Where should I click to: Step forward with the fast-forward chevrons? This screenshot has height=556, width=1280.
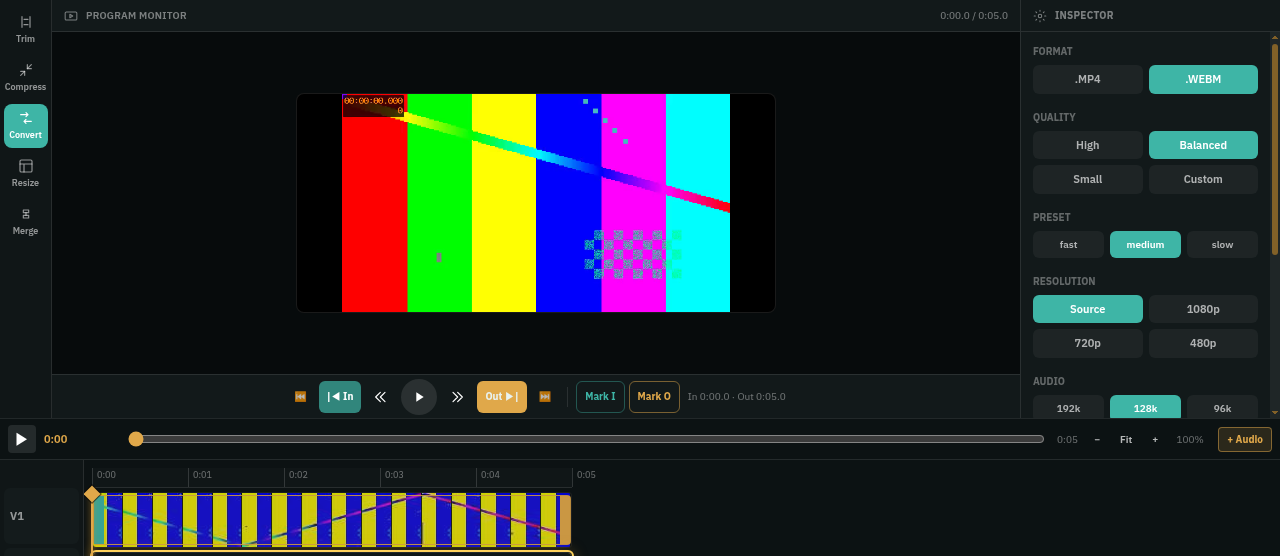point(457,397)
